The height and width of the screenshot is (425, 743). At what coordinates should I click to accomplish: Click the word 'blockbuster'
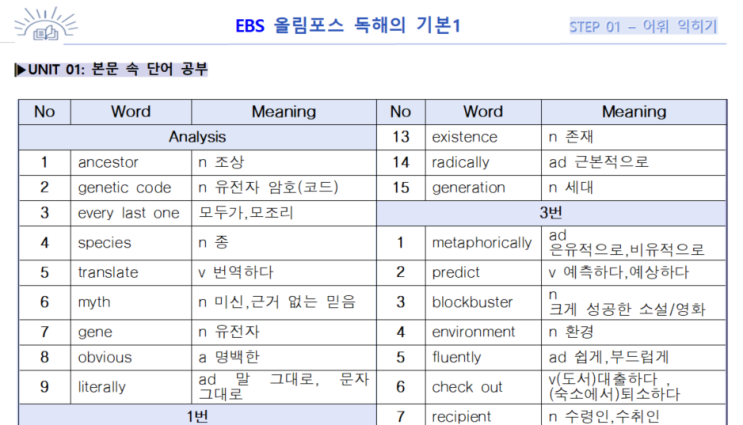(472, 302)
